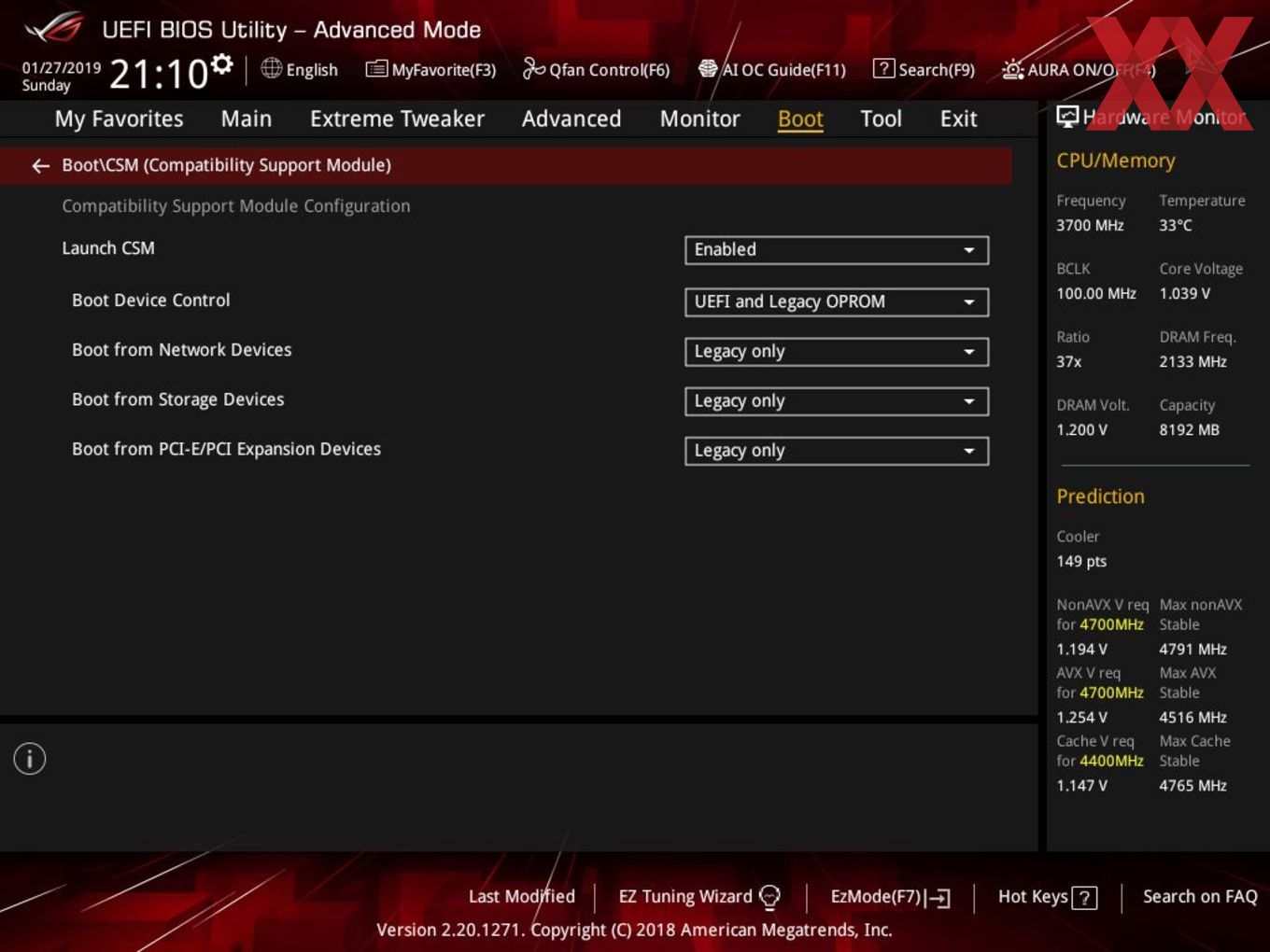This screenshot has width=1270, height=952.
Task: Click the 2133 MHz DRAM frequency
Action: 1192,362
